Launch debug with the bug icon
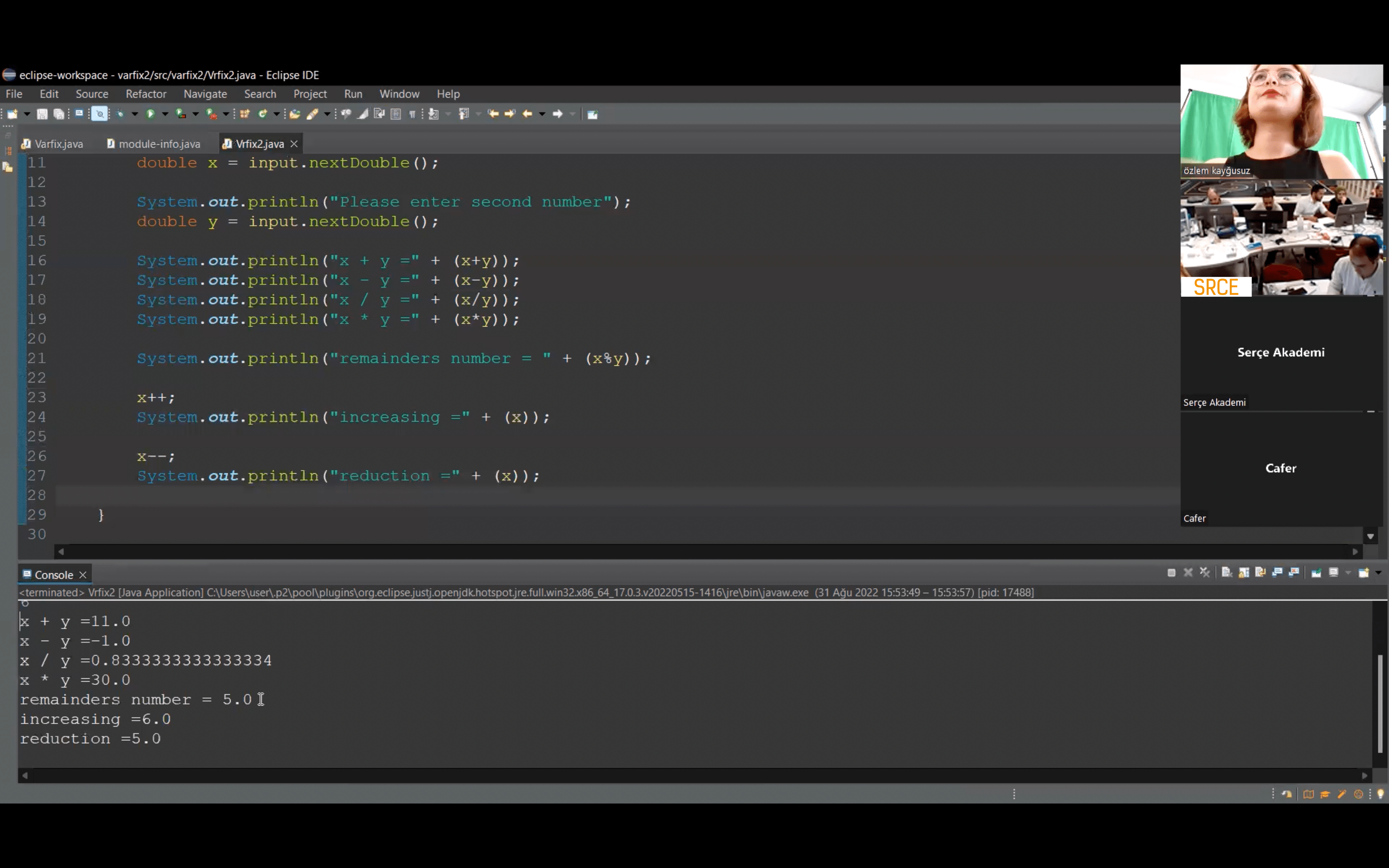This screenshot has width=1389, height=868. [120, 114]
